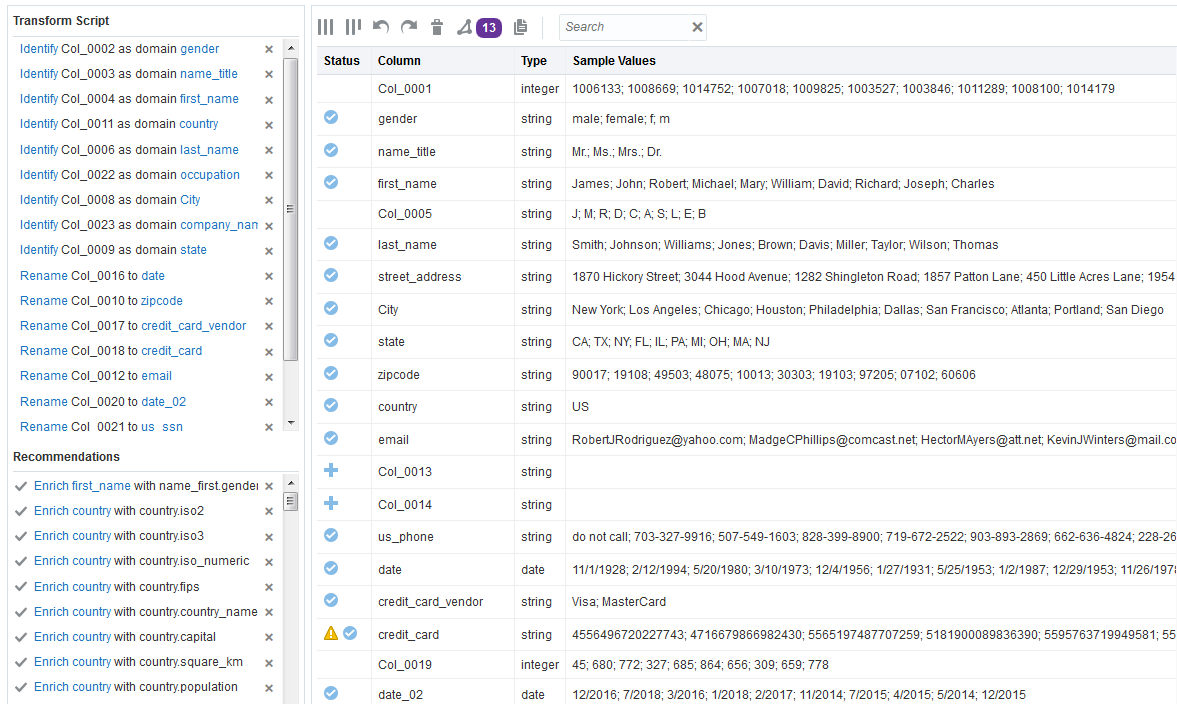Click the status check icon for zipcode row
The height and width of the screenshot is (704, 1177).
331,373
